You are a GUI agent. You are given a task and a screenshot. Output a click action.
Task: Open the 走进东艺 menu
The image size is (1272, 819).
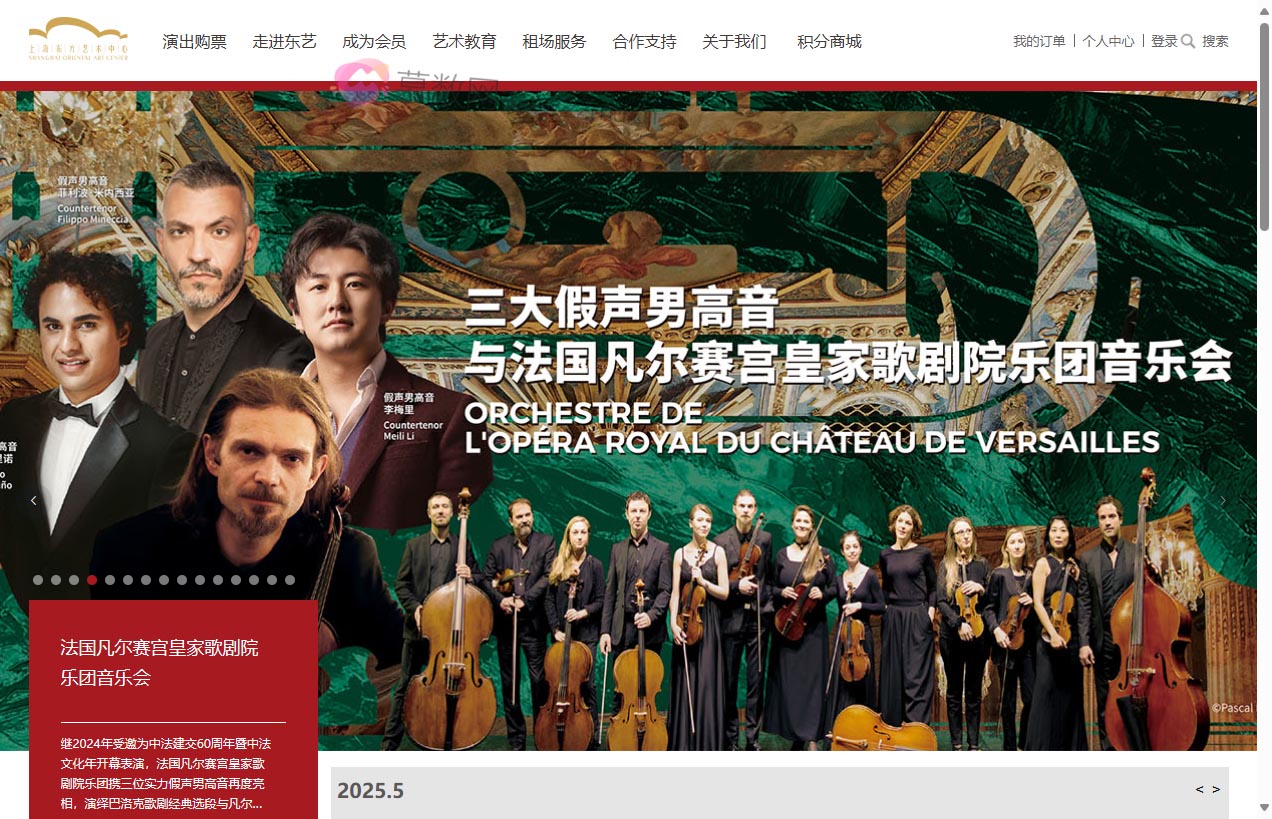point(285,42)
